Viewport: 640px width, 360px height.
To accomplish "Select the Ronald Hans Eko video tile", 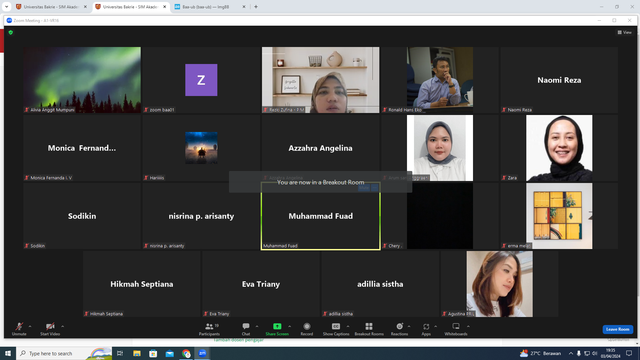I will point(440,80).
